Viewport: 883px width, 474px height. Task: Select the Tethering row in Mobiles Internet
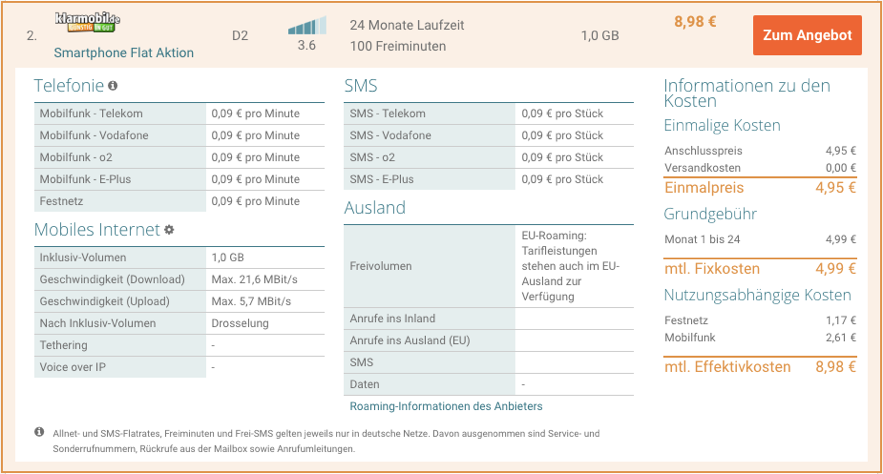[180, 345]
